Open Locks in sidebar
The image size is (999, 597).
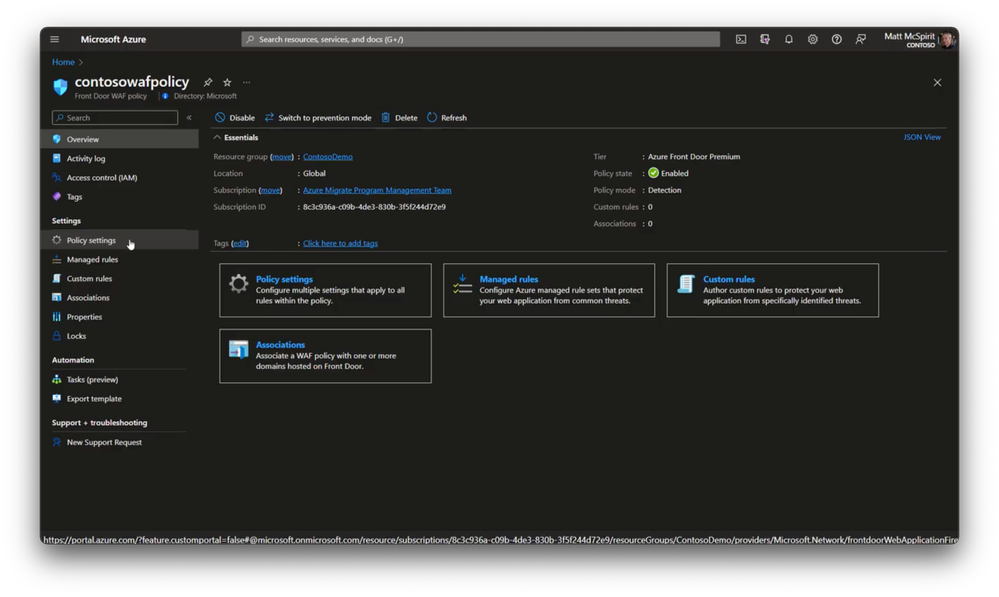[x=120, y=336]
